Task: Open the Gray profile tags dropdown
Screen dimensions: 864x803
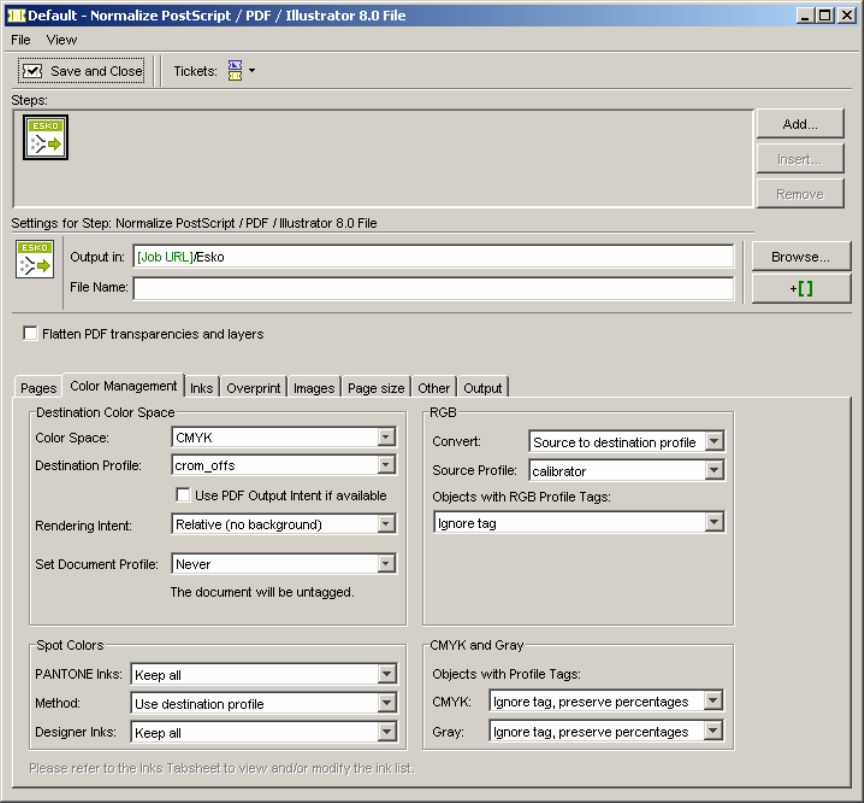Action: point(713,731)
